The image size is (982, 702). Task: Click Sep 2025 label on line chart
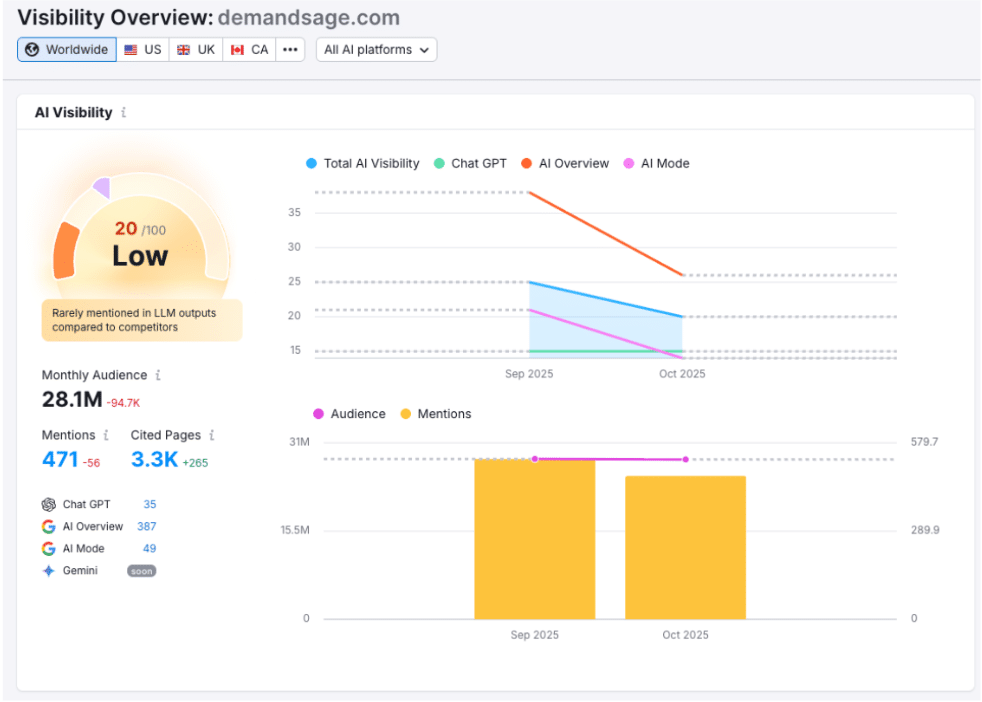[x=529, y=374]
